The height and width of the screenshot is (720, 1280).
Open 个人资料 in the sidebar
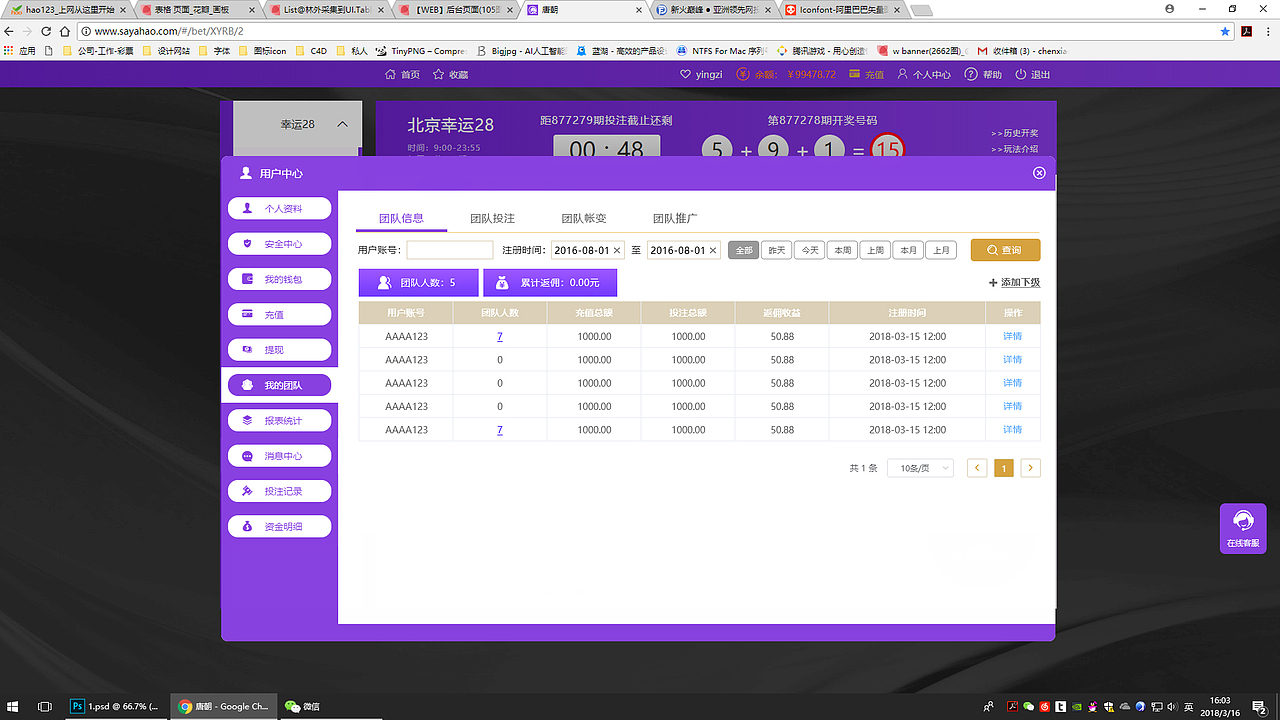[279, 208]
